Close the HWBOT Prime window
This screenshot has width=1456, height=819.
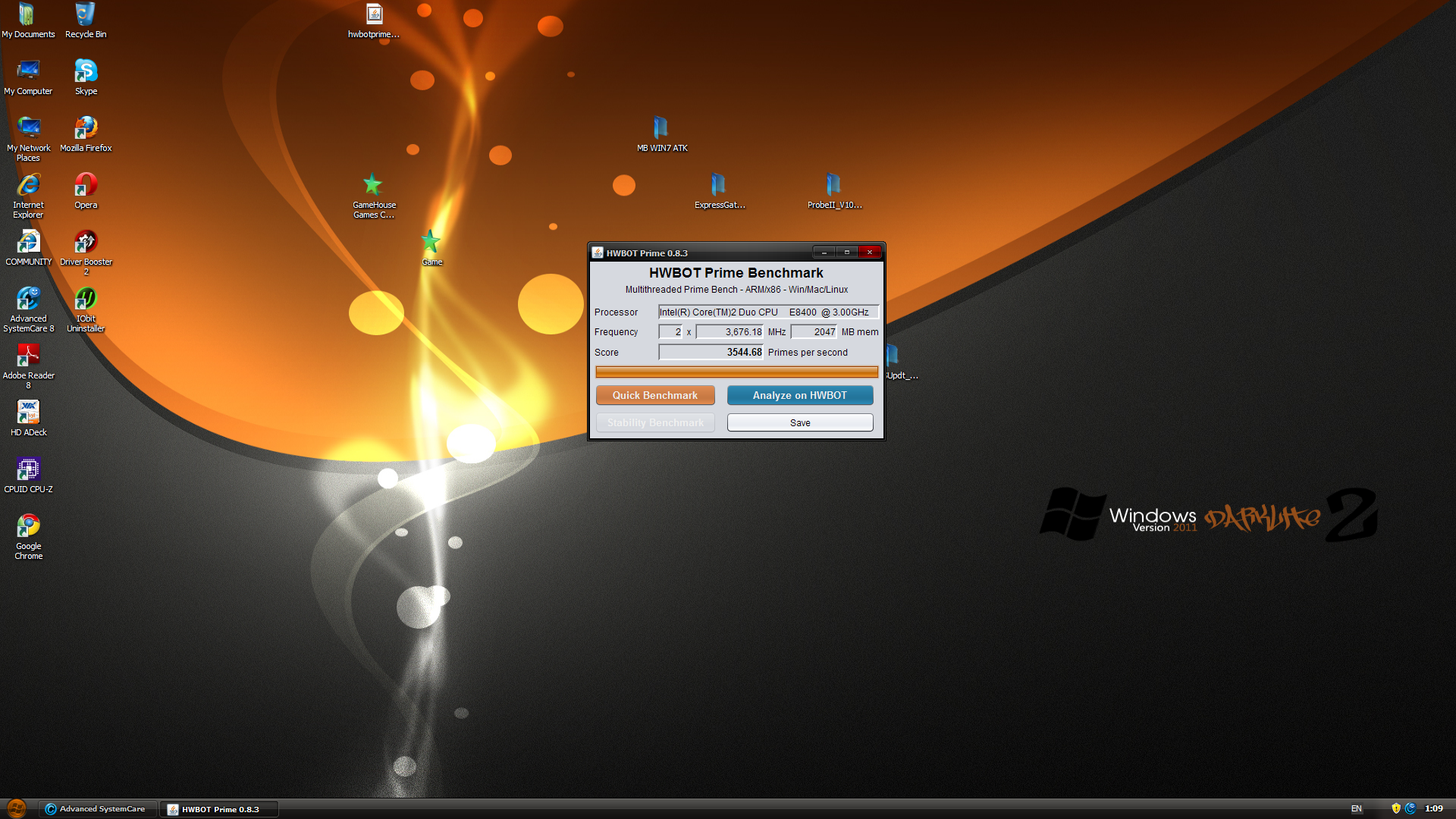tap(870, 252)
